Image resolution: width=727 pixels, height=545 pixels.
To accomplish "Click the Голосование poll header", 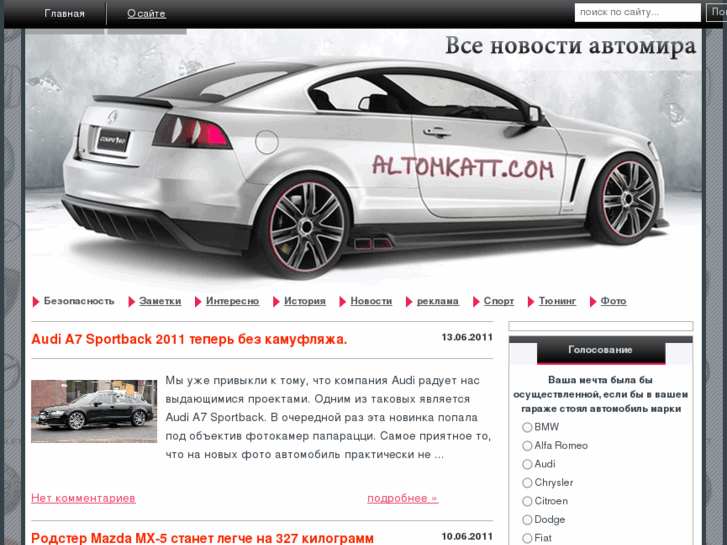I will (x=600, y=350).
